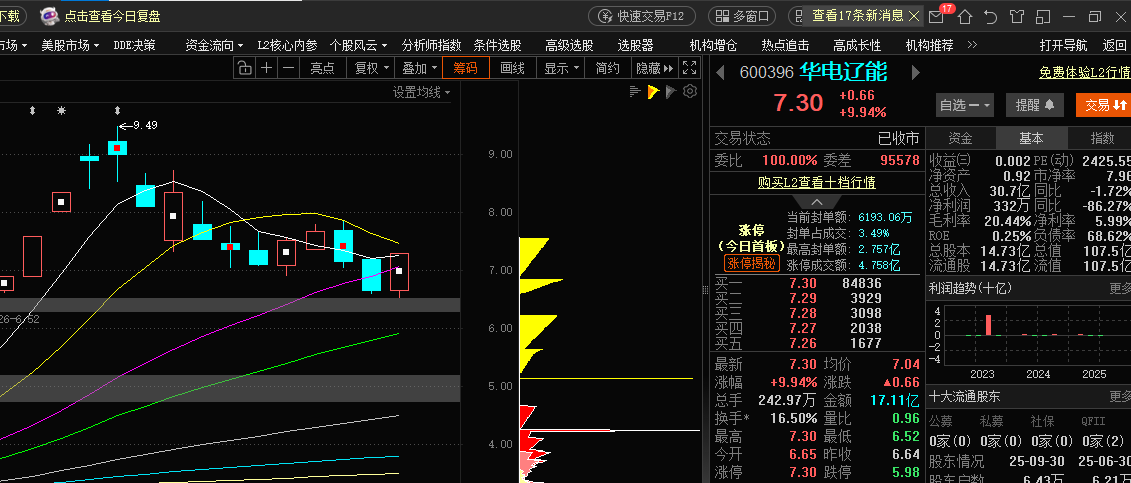Click the lock icon in chart toolbar
This screenshot has width=1131, height=483.
[245, 68]
